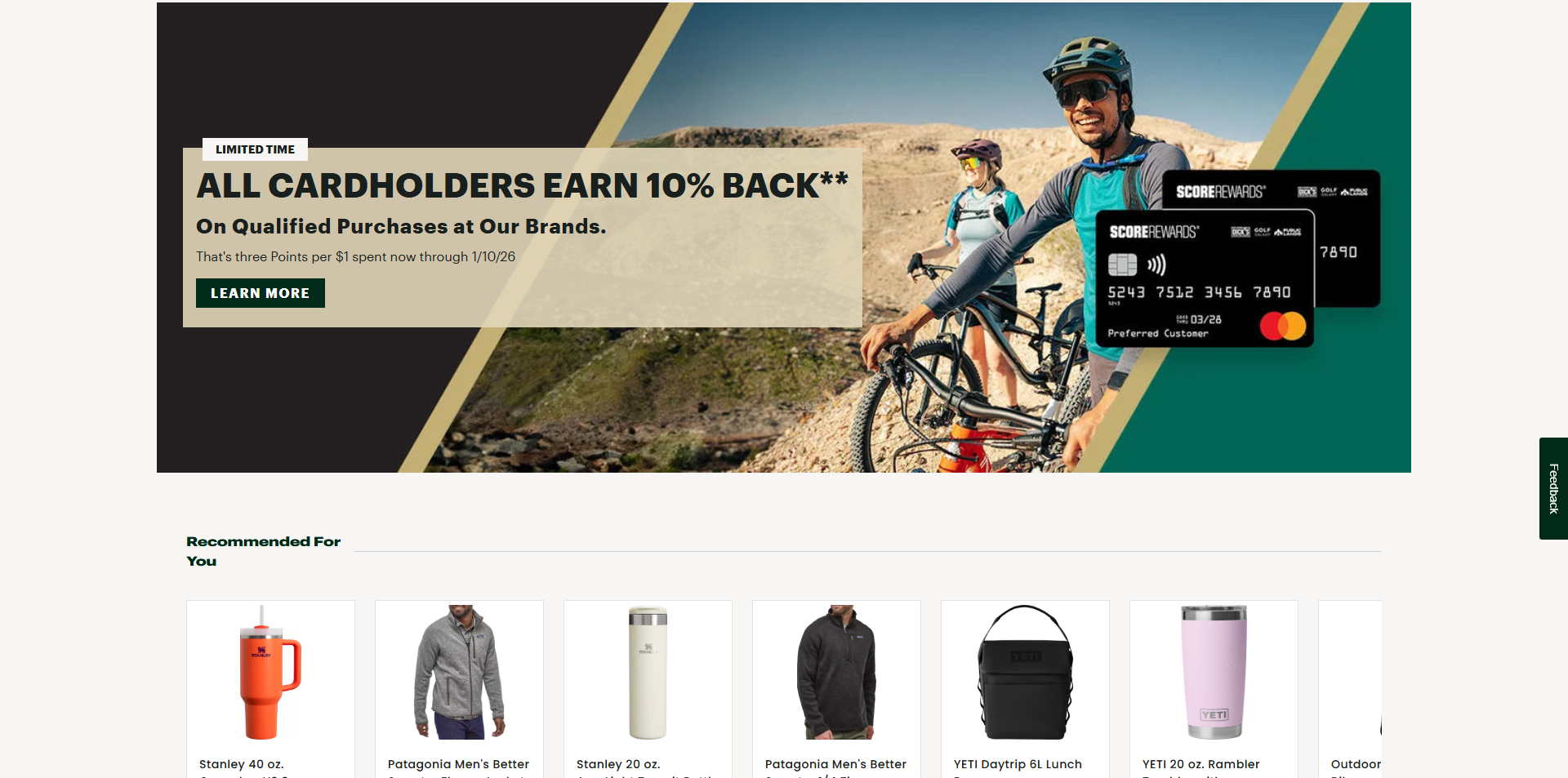The height and width of the screenshot is (778, 1568).
Task: Open the cream Stanley 20 oz. bottle image
Action: pyautogui.click(x=648, y=672)
